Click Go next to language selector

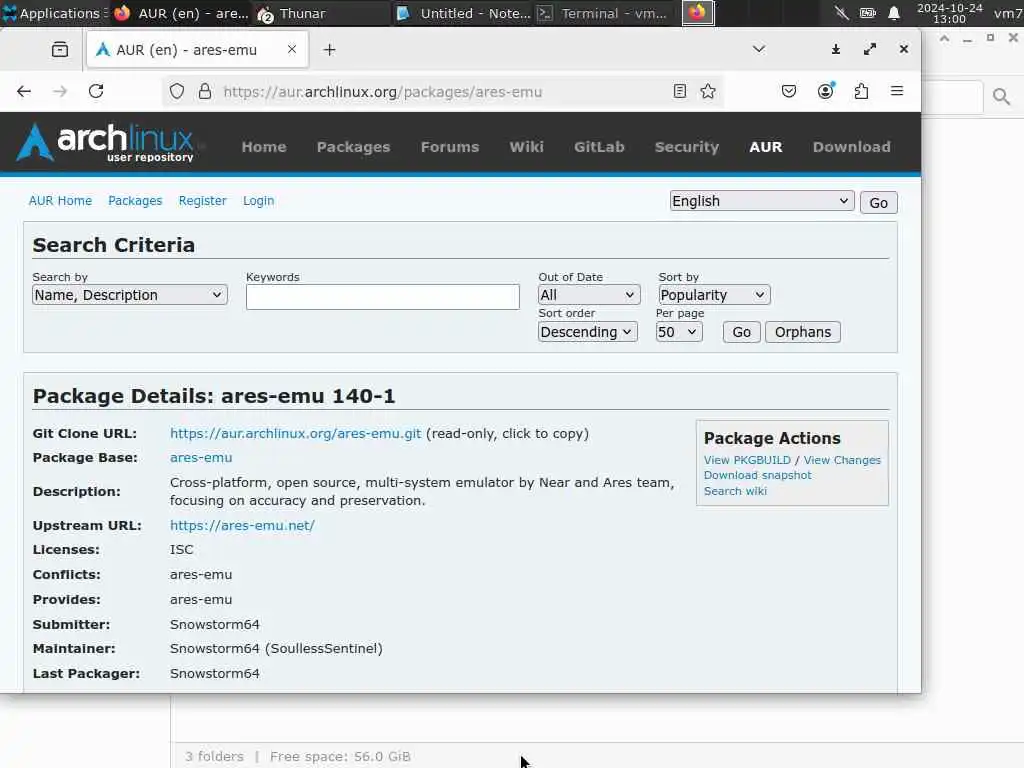coord(878,202)
